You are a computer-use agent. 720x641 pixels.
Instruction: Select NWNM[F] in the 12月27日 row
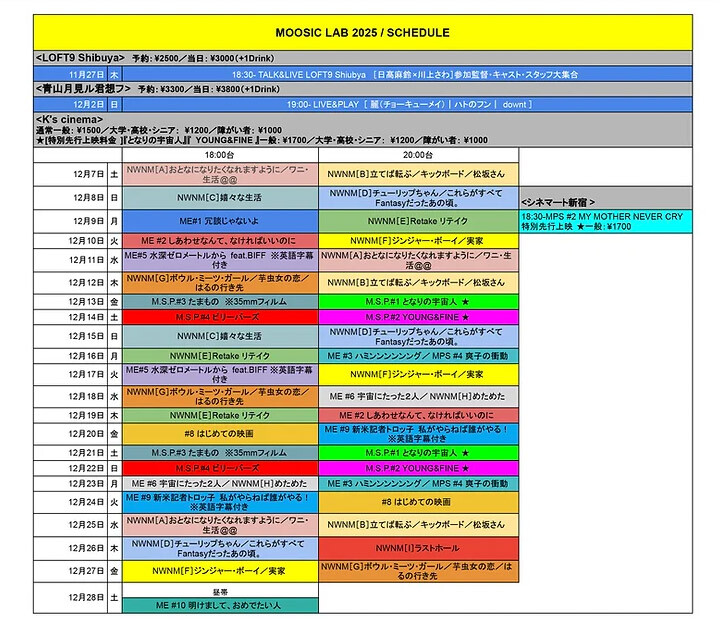tap(220, 571)
